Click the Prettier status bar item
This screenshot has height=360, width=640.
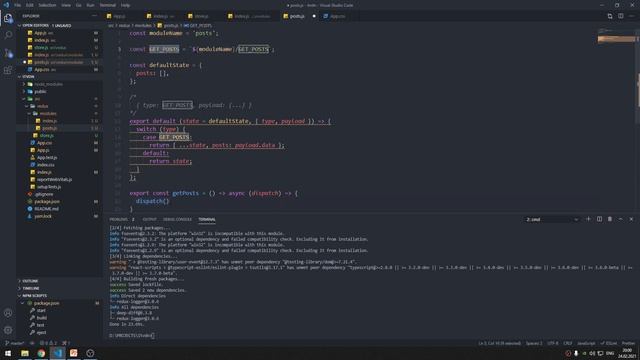coord(628,343)
